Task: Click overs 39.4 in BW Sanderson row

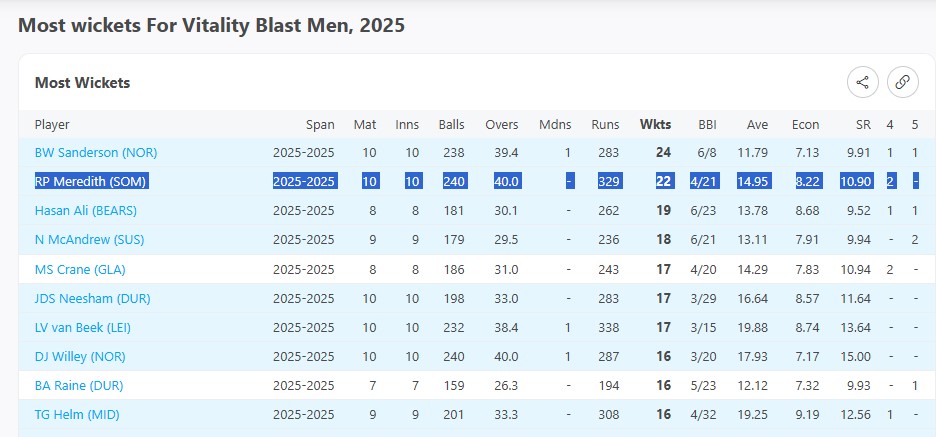Action: [506, 152]
